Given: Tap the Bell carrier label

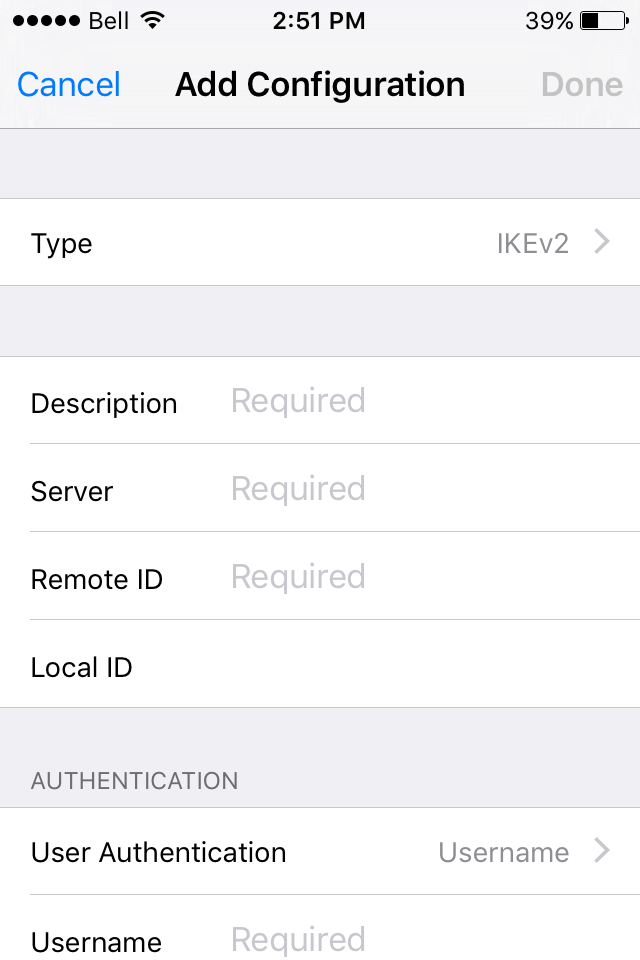Looking at the screenshot, I should point(108,21).
